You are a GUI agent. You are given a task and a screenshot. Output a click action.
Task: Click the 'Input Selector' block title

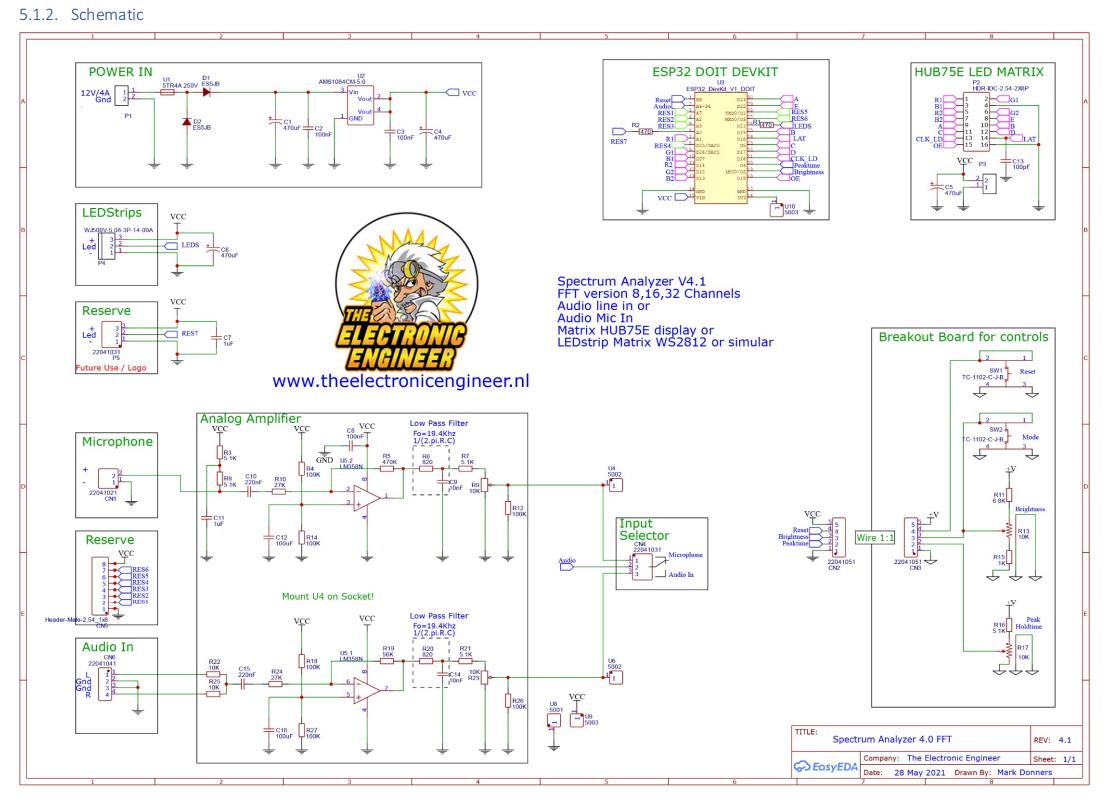(x=644, y=529)
